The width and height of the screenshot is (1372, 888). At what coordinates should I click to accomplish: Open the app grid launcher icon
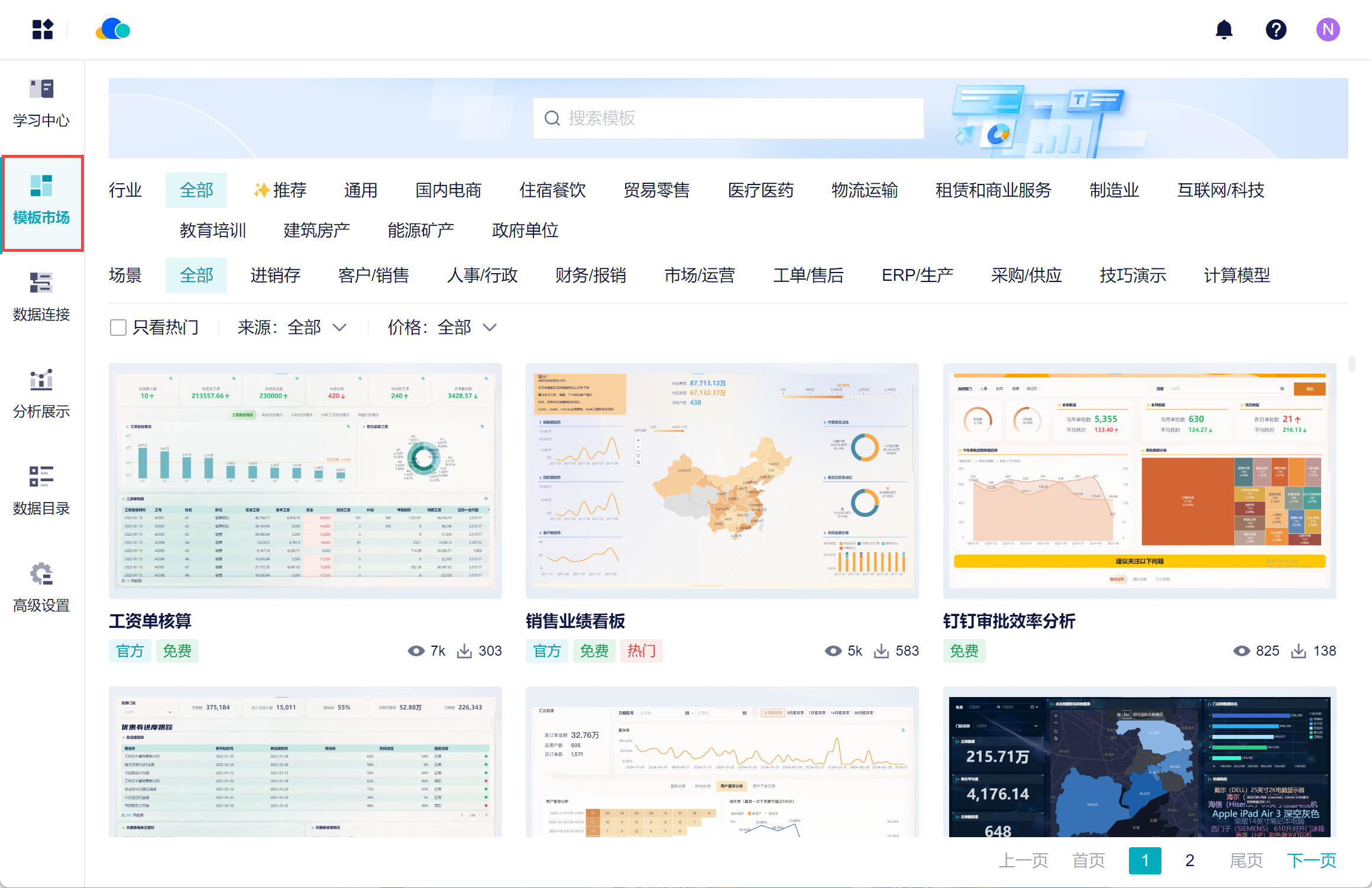(43, 29)
